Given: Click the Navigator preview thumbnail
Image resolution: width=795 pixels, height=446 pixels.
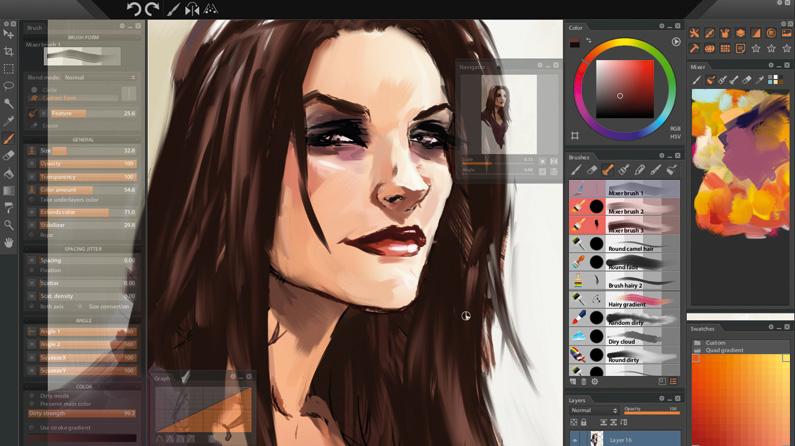Looking at the screenshot, I should click(509, 114).
